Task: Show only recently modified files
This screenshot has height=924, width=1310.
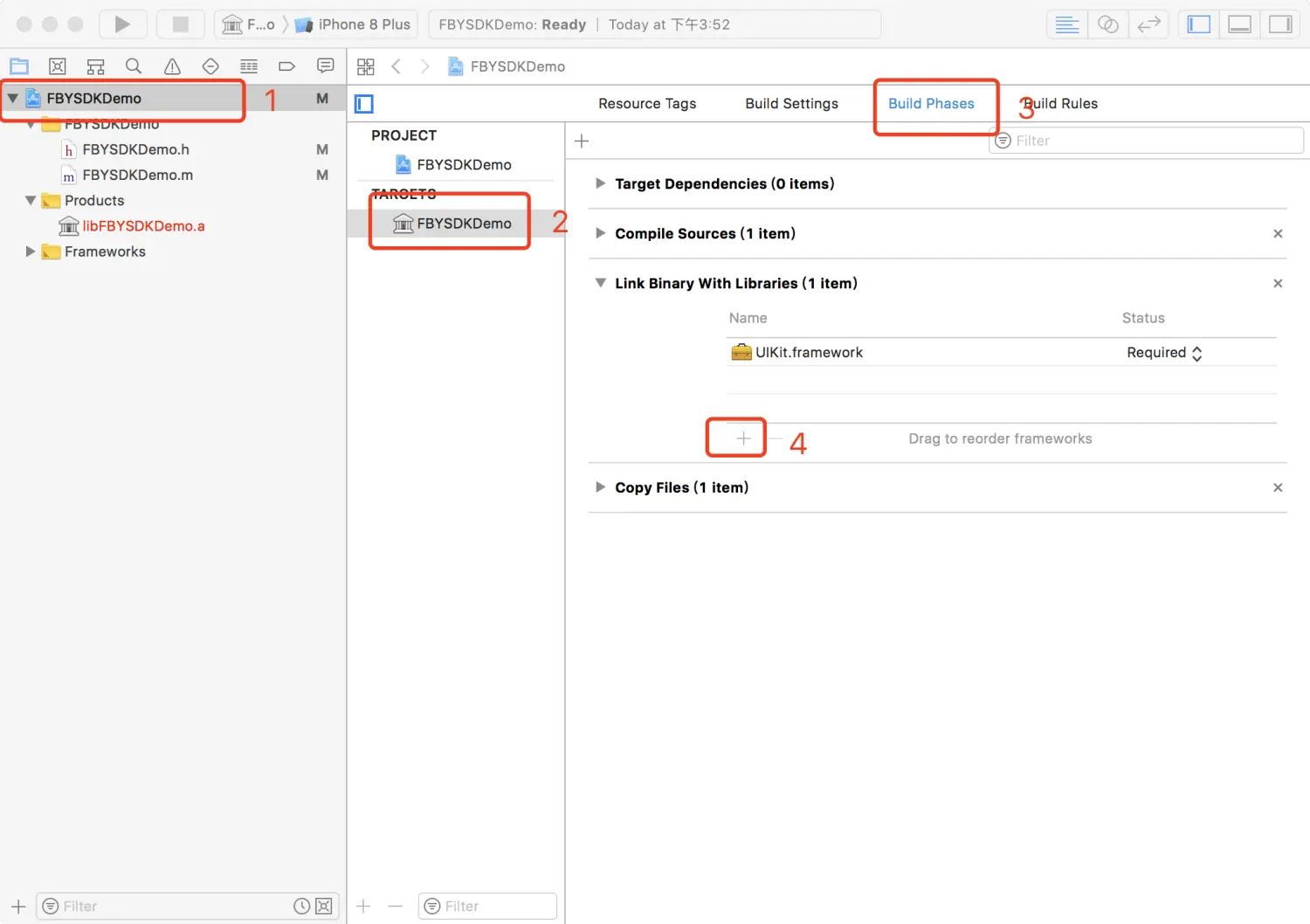Action: click(x=302, y=907)
